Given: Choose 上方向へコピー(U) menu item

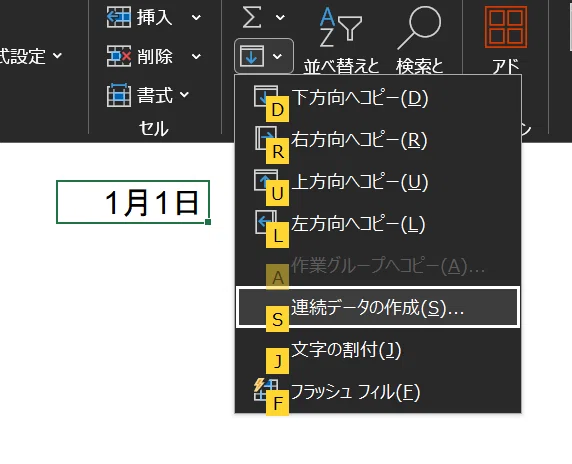Looking at the screenshot, I should (378, 182).
